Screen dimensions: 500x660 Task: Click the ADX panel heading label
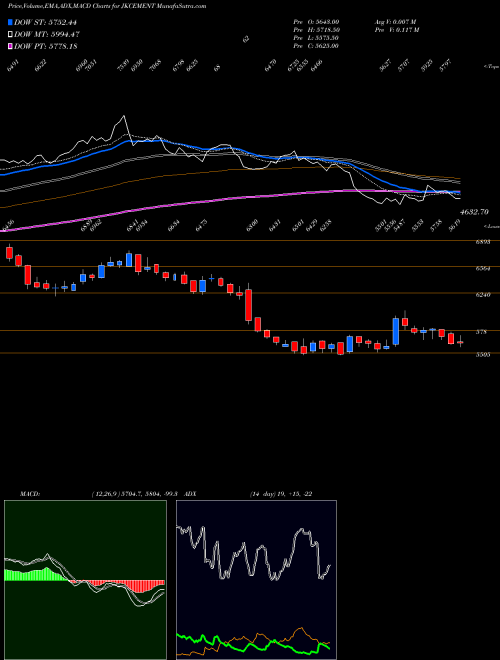pyautogui.click(x=191, y=493)
